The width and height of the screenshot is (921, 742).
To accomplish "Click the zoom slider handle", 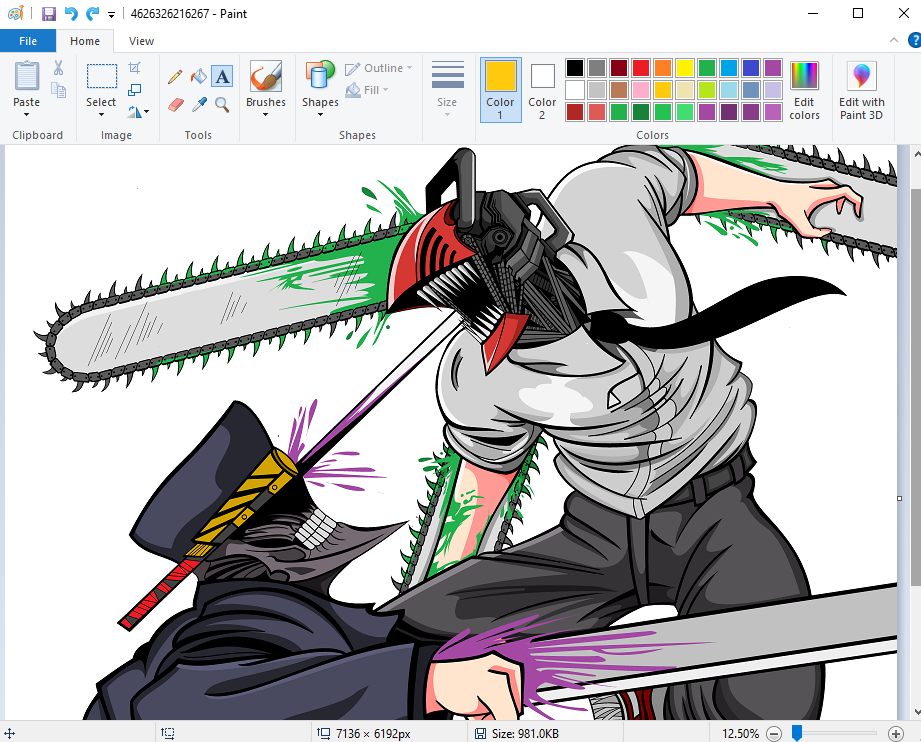I will (797, 733).
